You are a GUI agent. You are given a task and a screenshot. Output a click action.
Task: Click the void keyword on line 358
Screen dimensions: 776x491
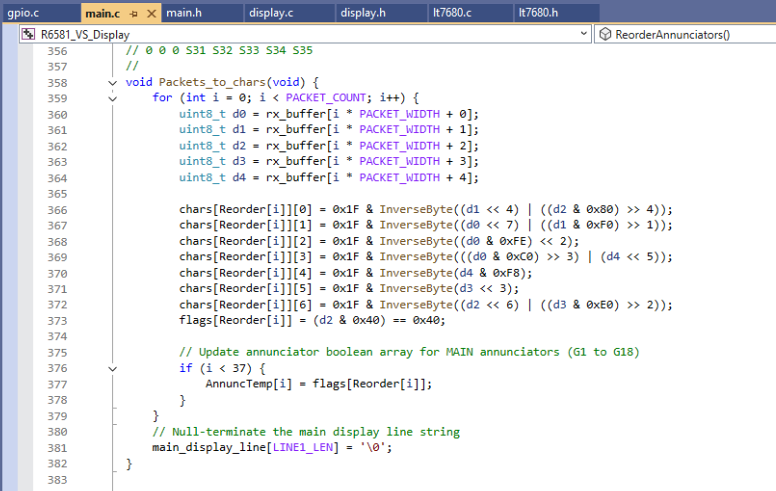(139, 82)
